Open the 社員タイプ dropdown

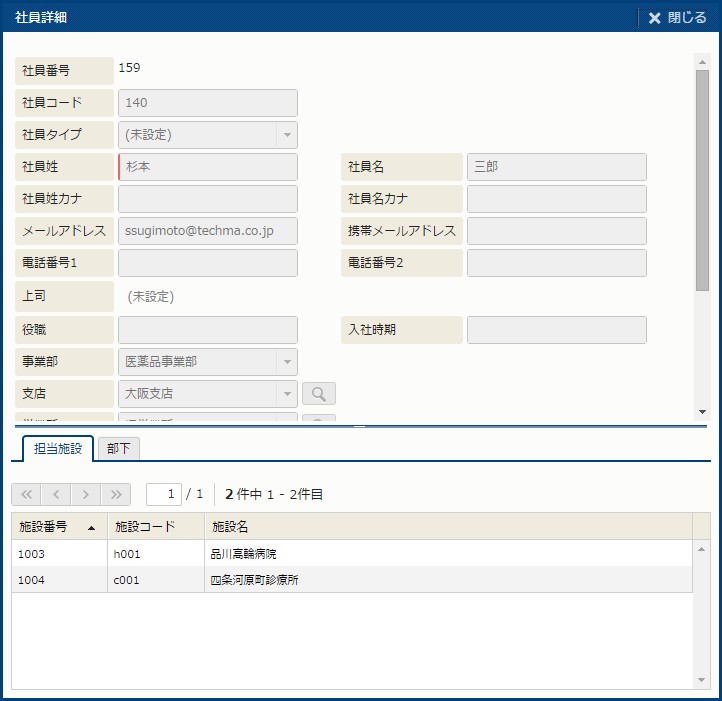click(286, 135)
